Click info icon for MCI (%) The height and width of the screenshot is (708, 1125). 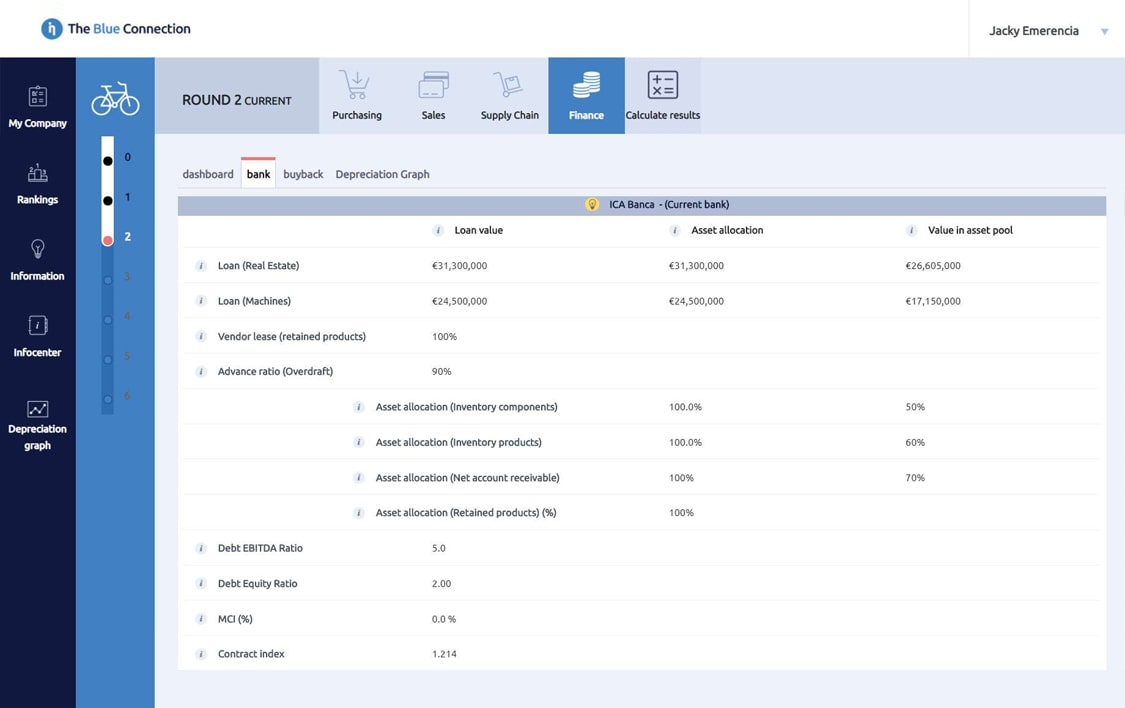pos(201,619)
